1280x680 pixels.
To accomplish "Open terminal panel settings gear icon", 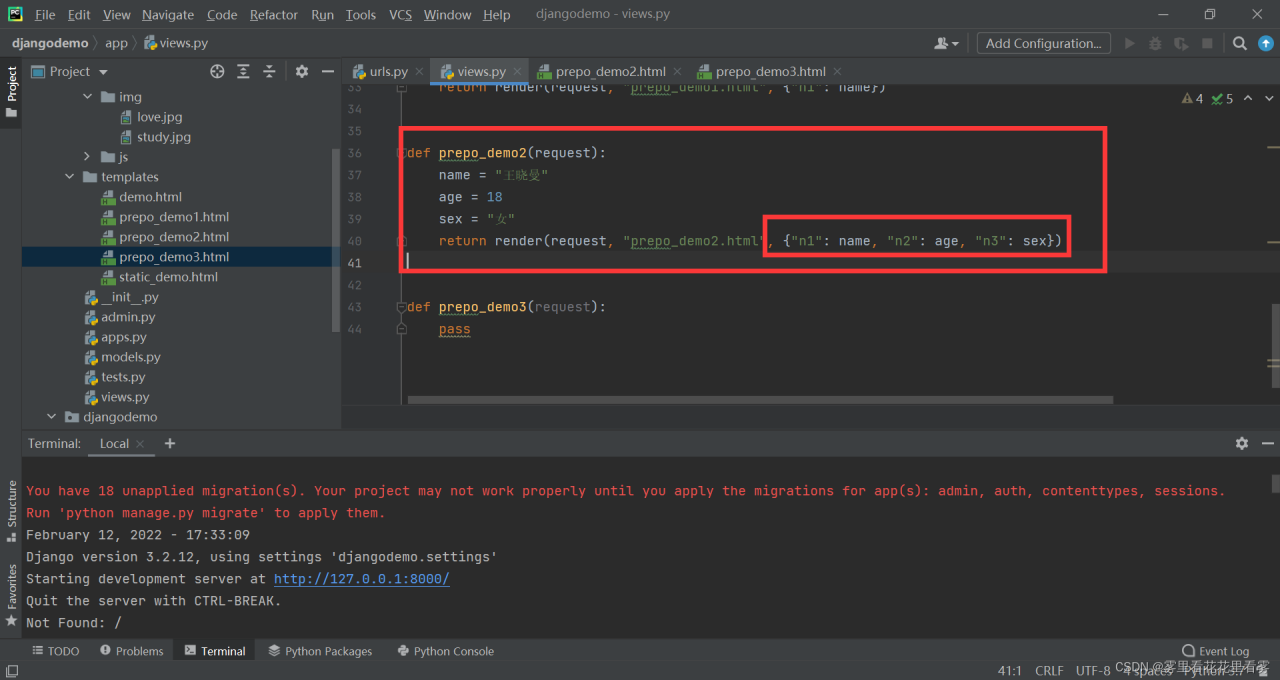I will [1241, 443].
